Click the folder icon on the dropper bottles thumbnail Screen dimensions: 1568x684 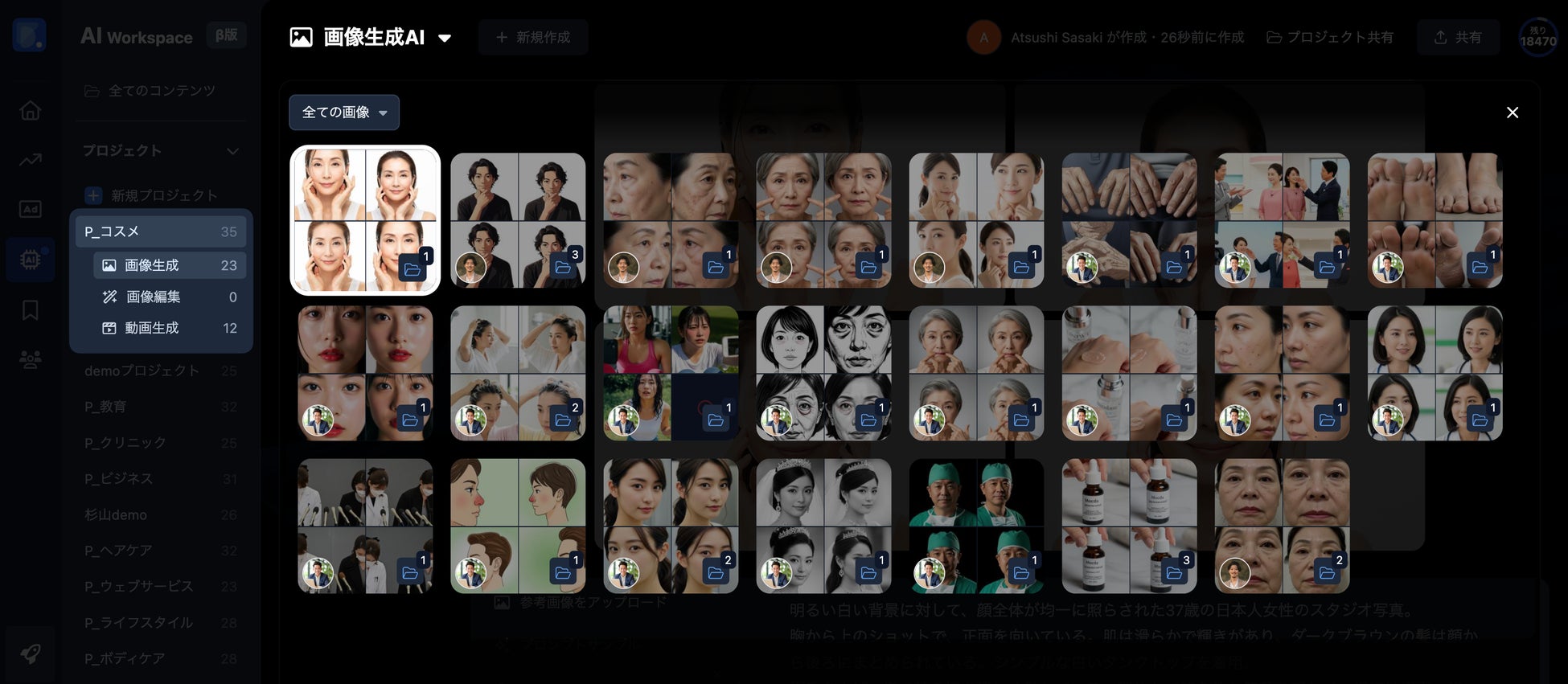(1174, 572)
